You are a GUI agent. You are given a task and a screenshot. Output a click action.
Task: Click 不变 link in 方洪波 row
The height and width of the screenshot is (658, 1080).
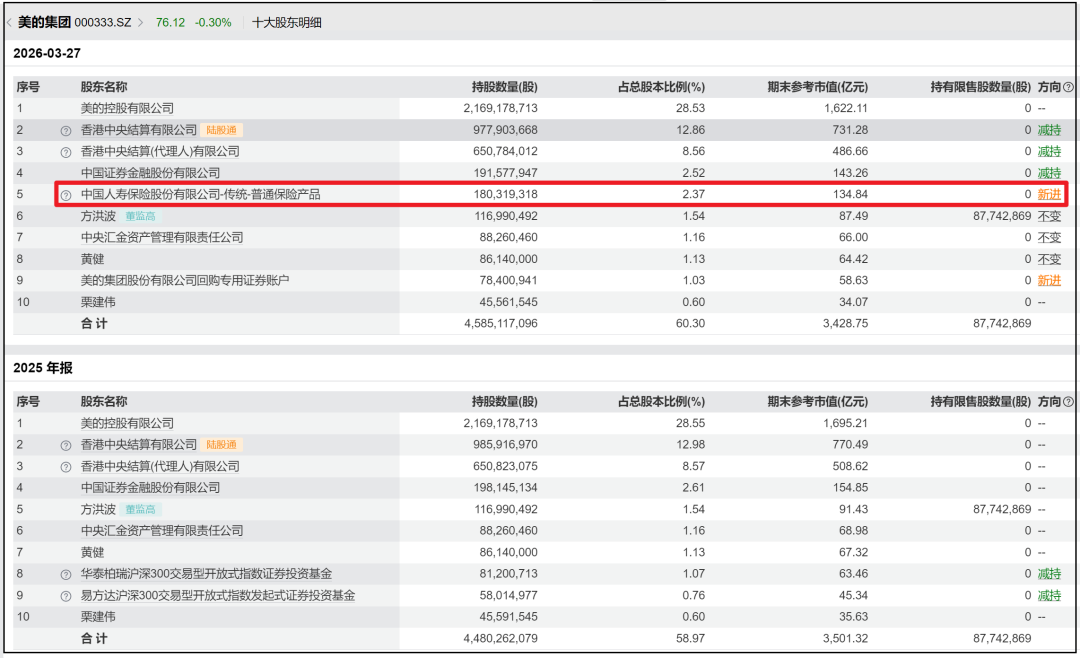1049,216
